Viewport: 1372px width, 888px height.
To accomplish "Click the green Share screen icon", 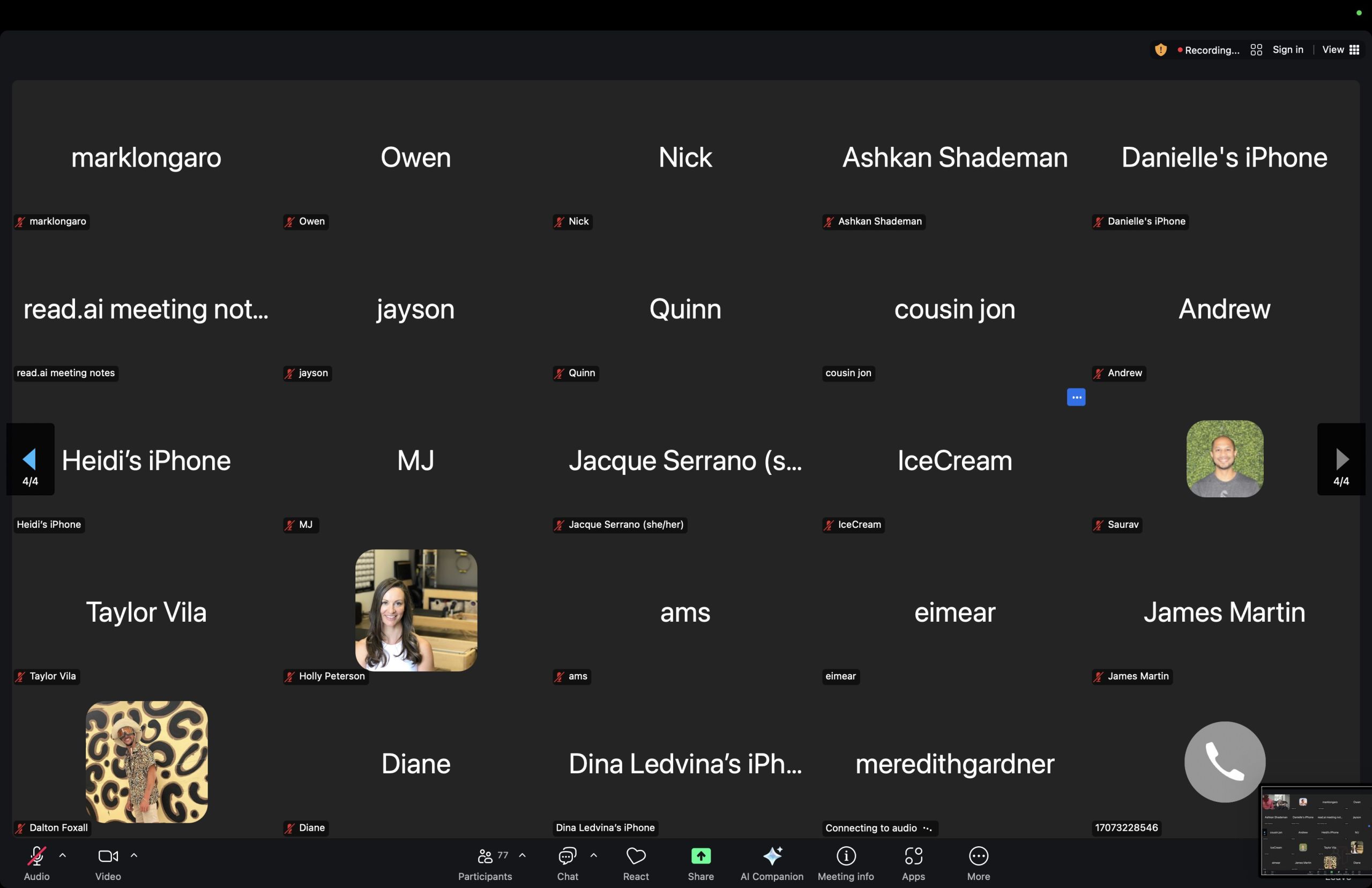I will 700,856.
